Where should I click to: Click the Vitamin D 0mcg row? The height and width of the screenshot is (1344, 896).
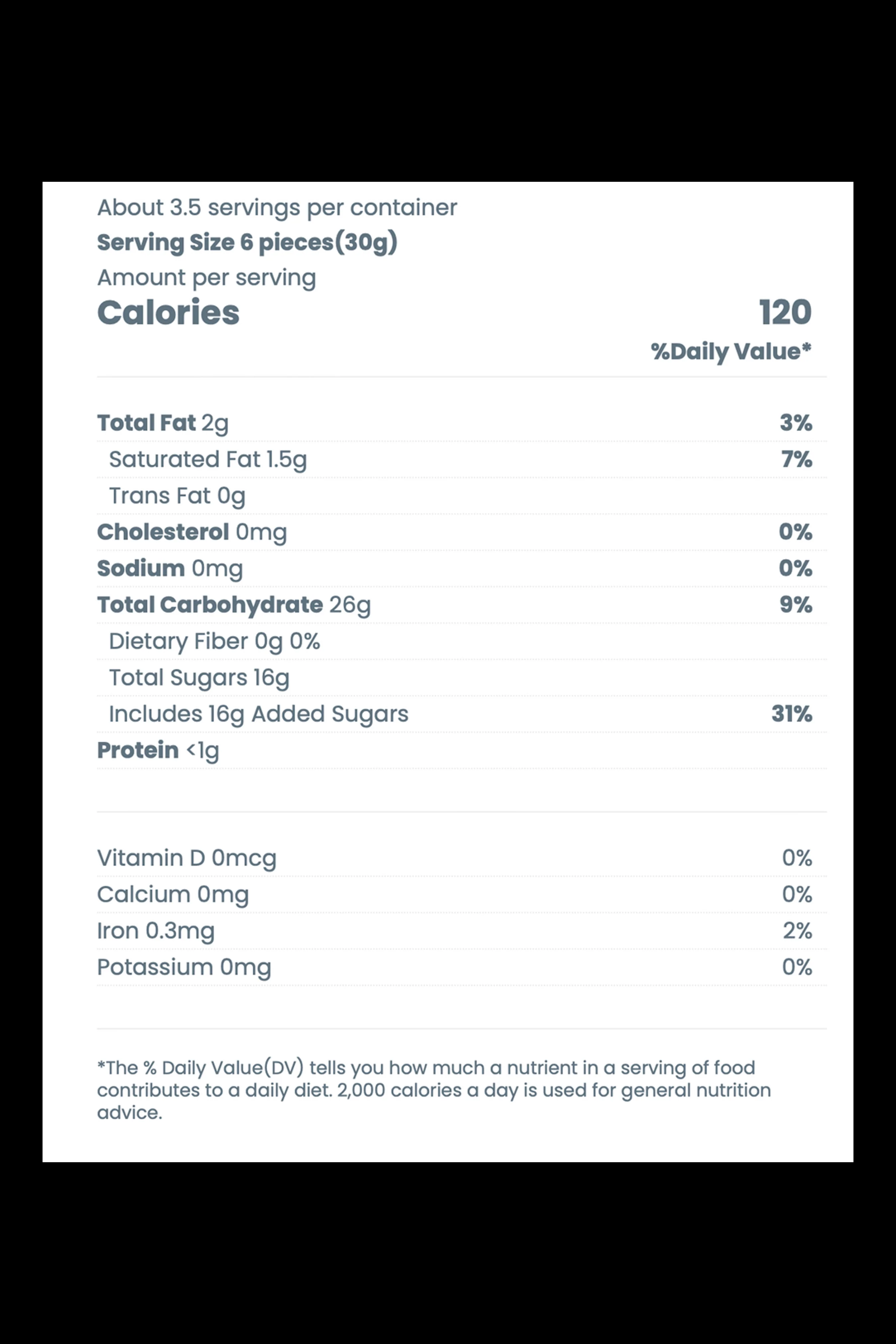(462, 858)
